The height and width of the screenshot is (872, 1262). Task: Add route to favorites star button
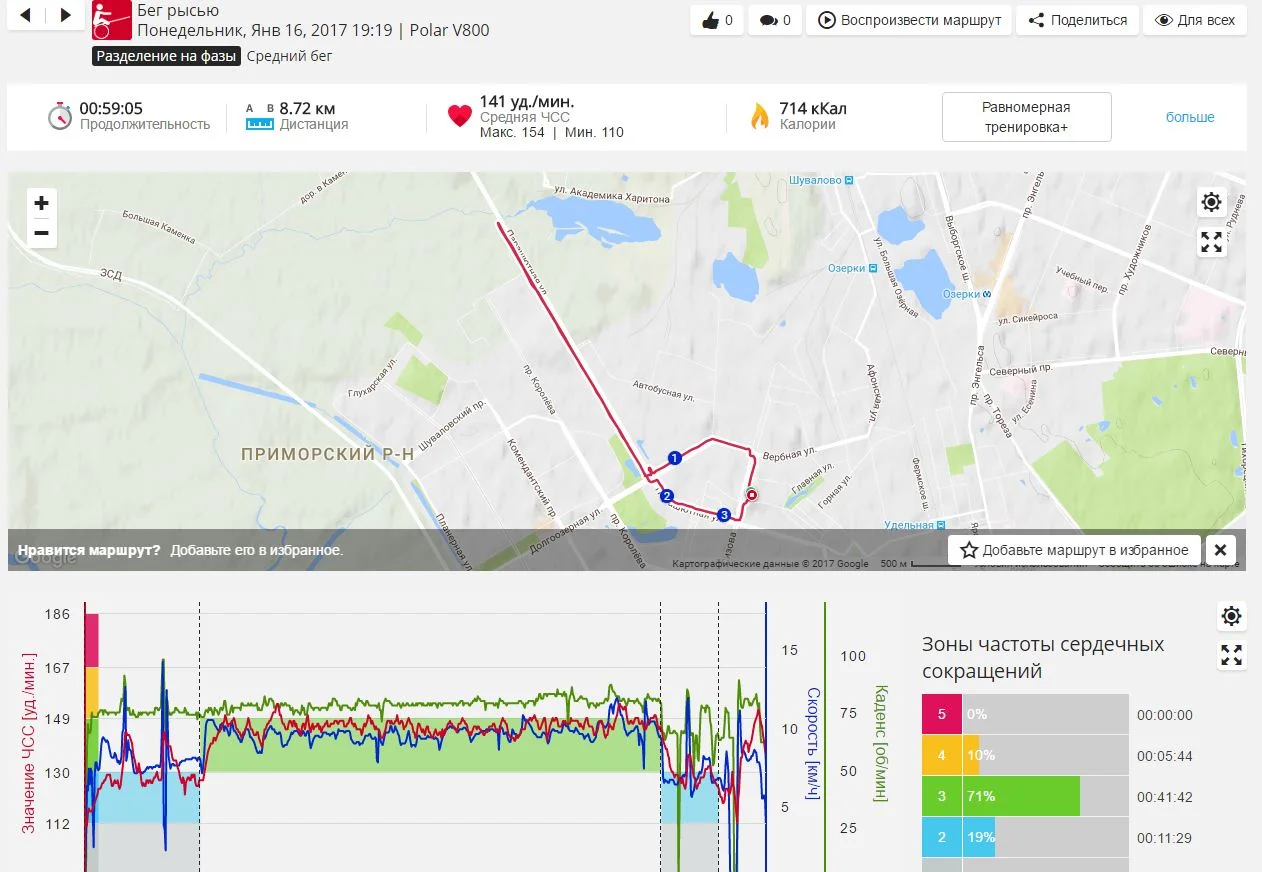coord(1074,550)
